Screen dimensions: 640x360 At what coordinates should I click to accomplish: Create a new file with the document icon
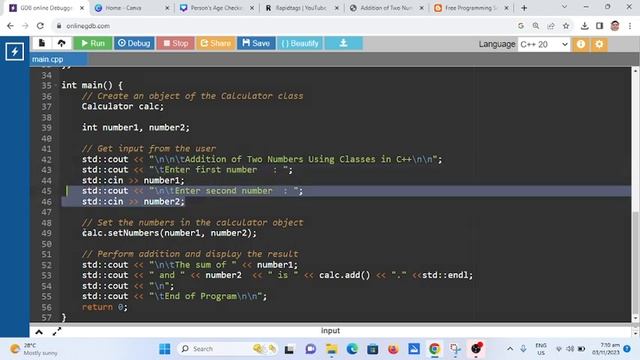42,43
